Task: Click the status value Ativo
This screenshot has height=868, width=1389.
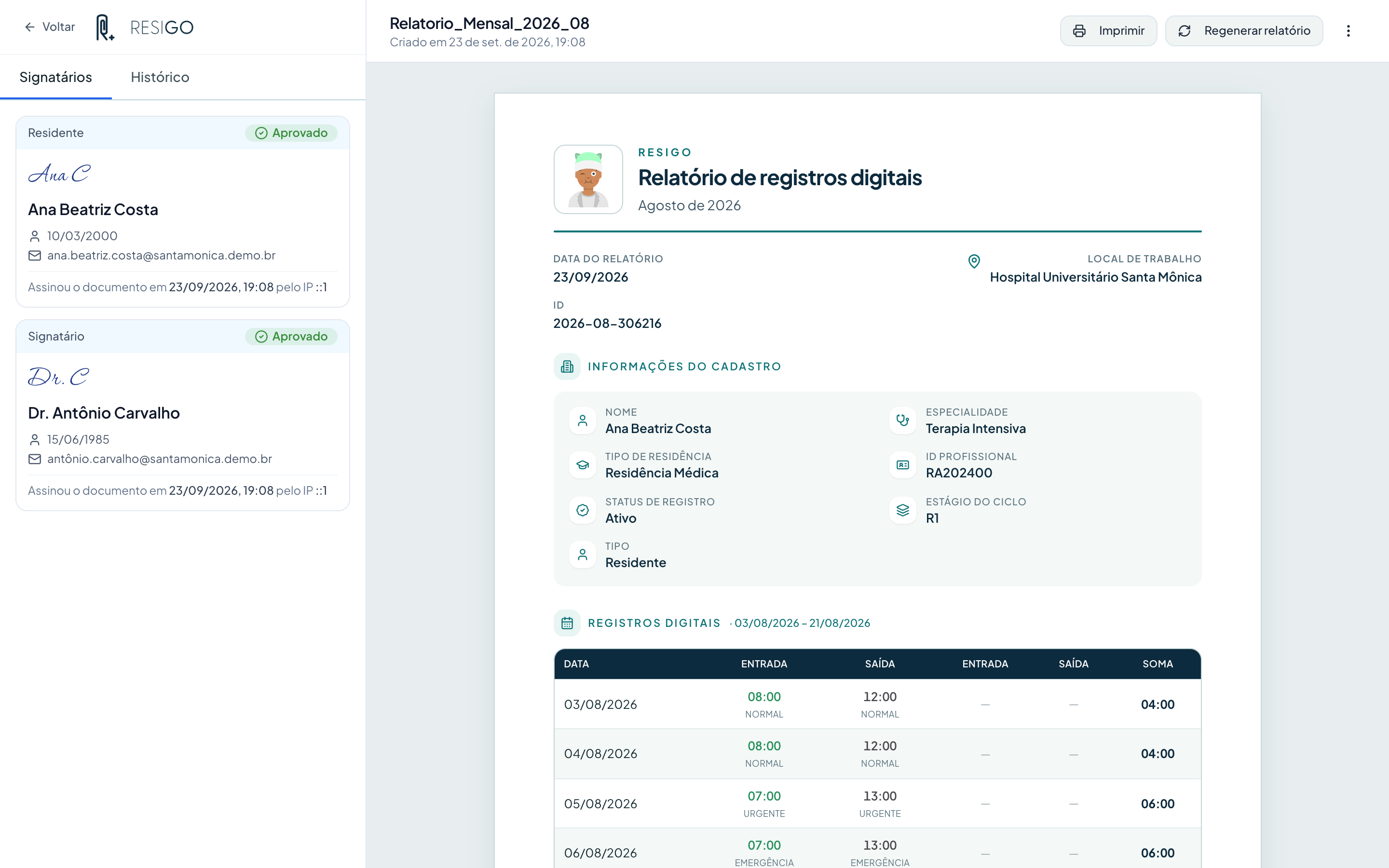Action: click(621, 518)
